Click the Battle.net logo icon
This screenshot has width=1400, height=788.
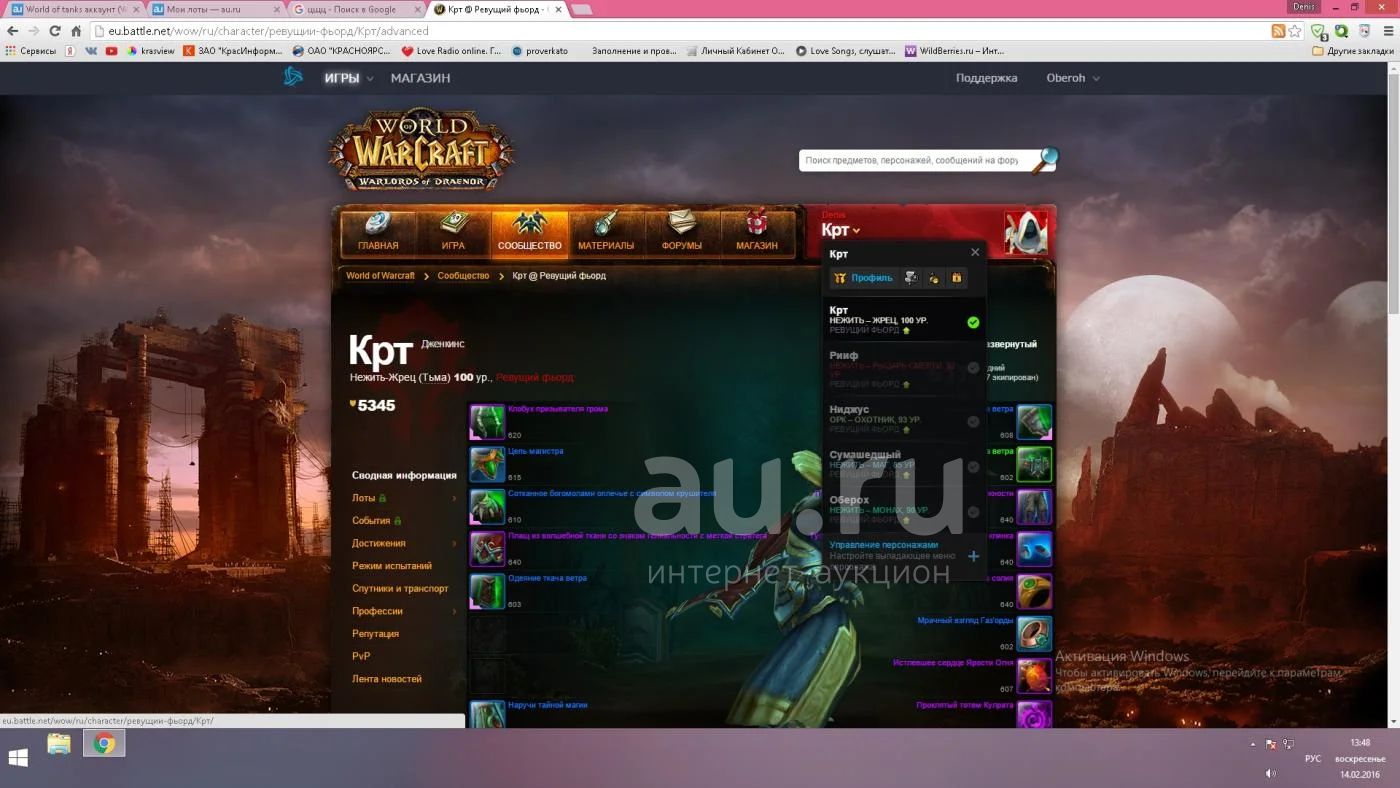click(293, 77)
